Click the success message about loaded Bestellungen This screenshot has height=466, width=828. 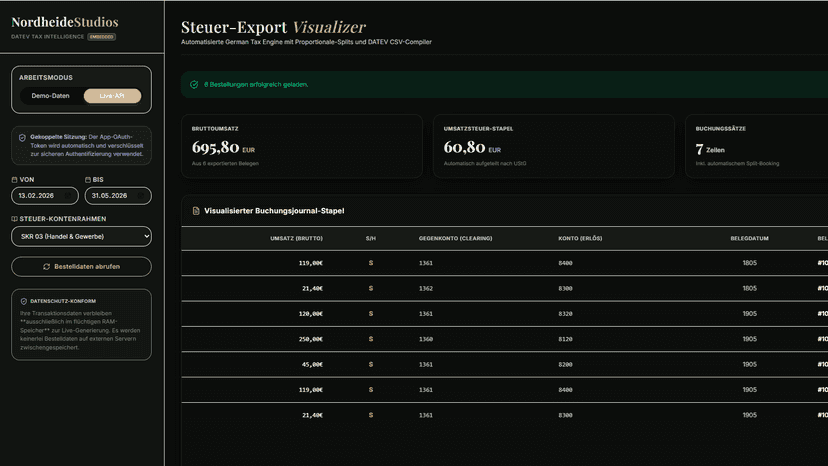[256, 85]
